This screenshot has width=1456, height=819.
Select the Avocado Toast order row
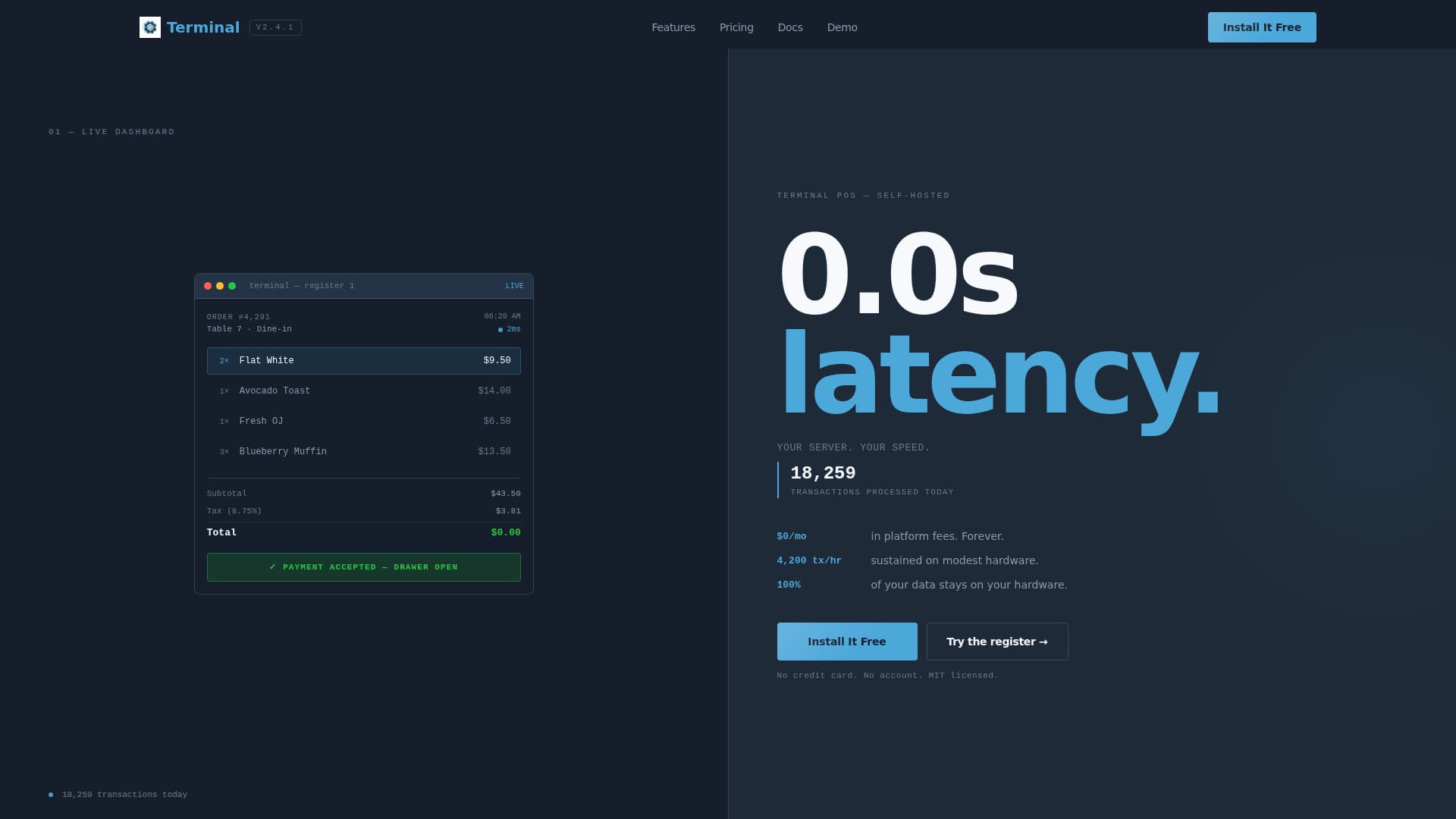point(364,391)
